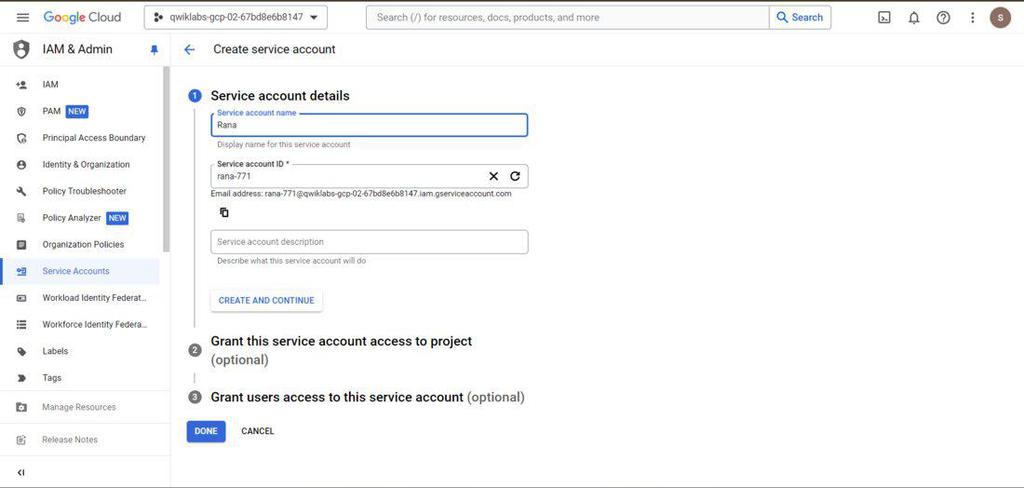Click the back arrow beside Create service account

point(190,49)
